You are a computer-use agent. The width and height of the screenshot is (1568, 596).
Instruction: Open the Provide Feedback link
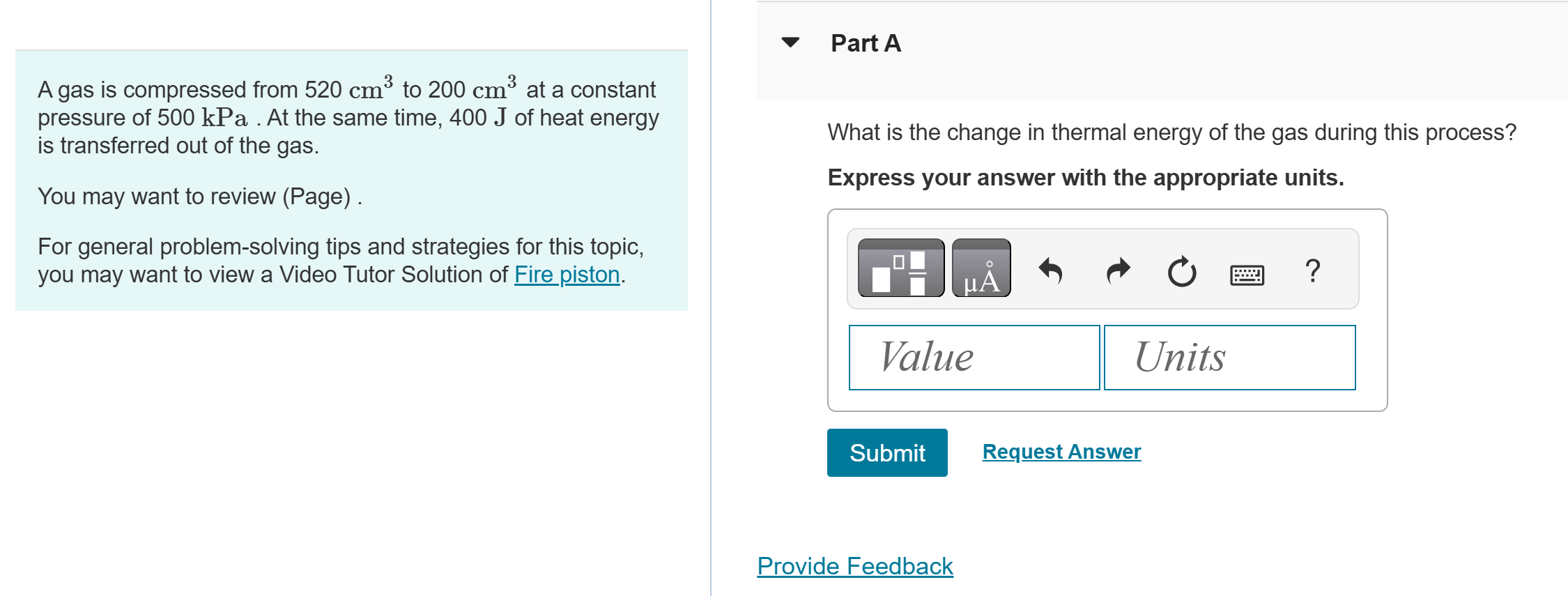coord(854,566)
